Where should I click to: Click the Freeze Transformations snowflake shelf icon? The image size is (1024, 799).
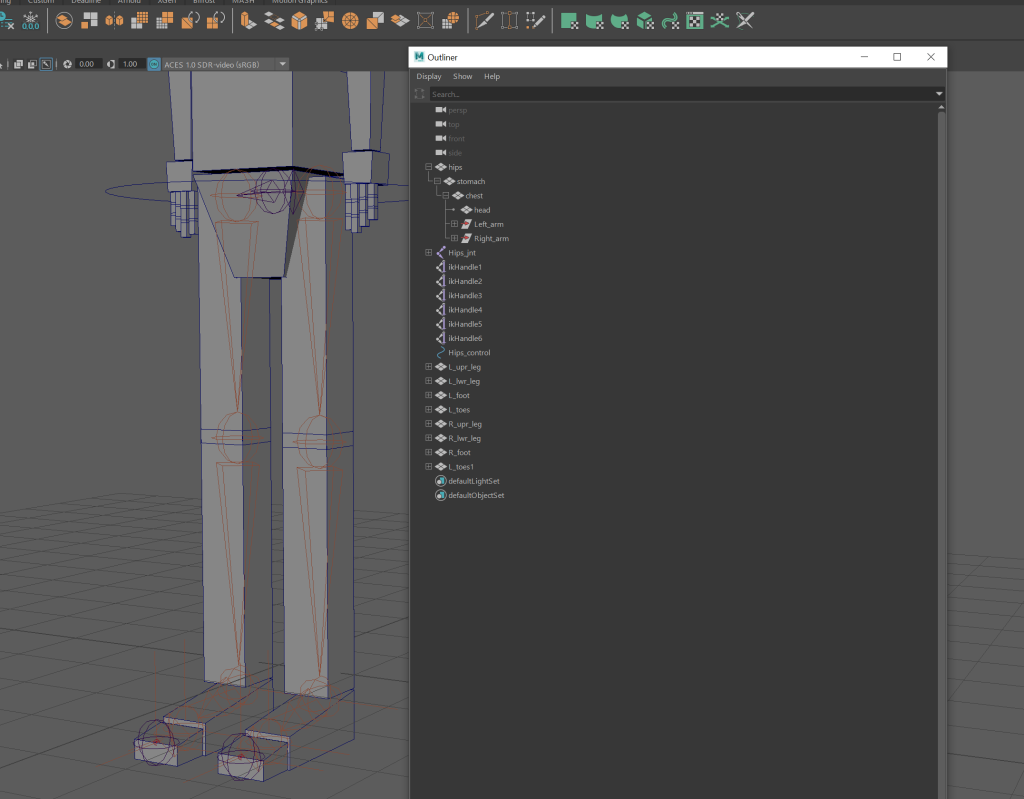[x=31, y=21]
